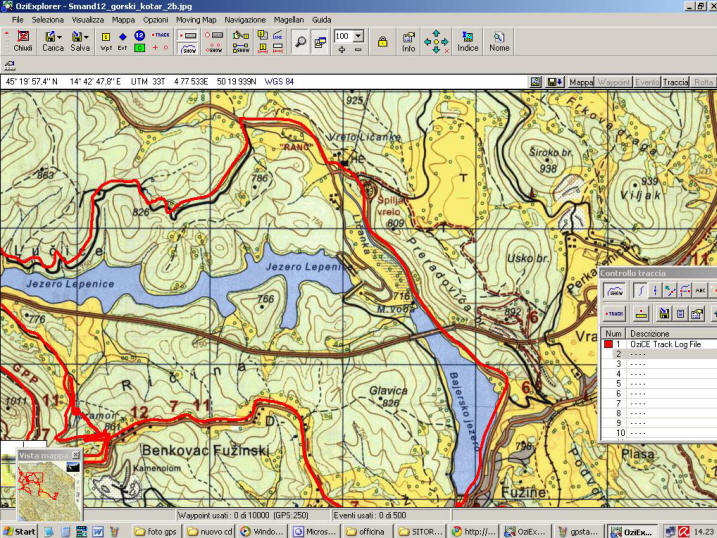Image resolution: width=717 pixels, height=538 pixels.
Task: Toggle the map view window icon
Action: click(320, 42)
